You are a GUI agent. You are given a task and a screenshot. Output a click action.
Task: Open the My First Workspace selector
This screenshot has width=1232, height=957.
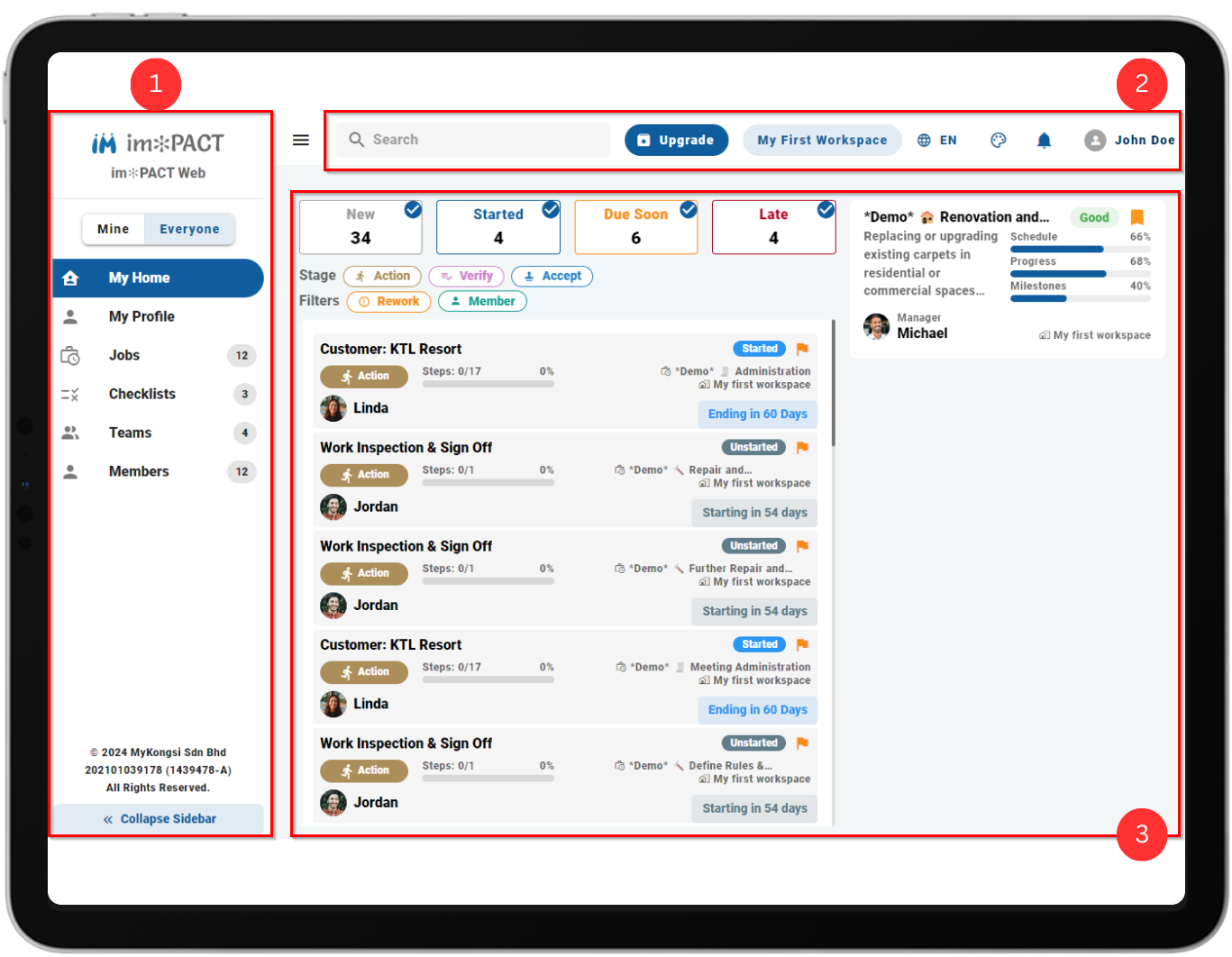click(822, 140)
